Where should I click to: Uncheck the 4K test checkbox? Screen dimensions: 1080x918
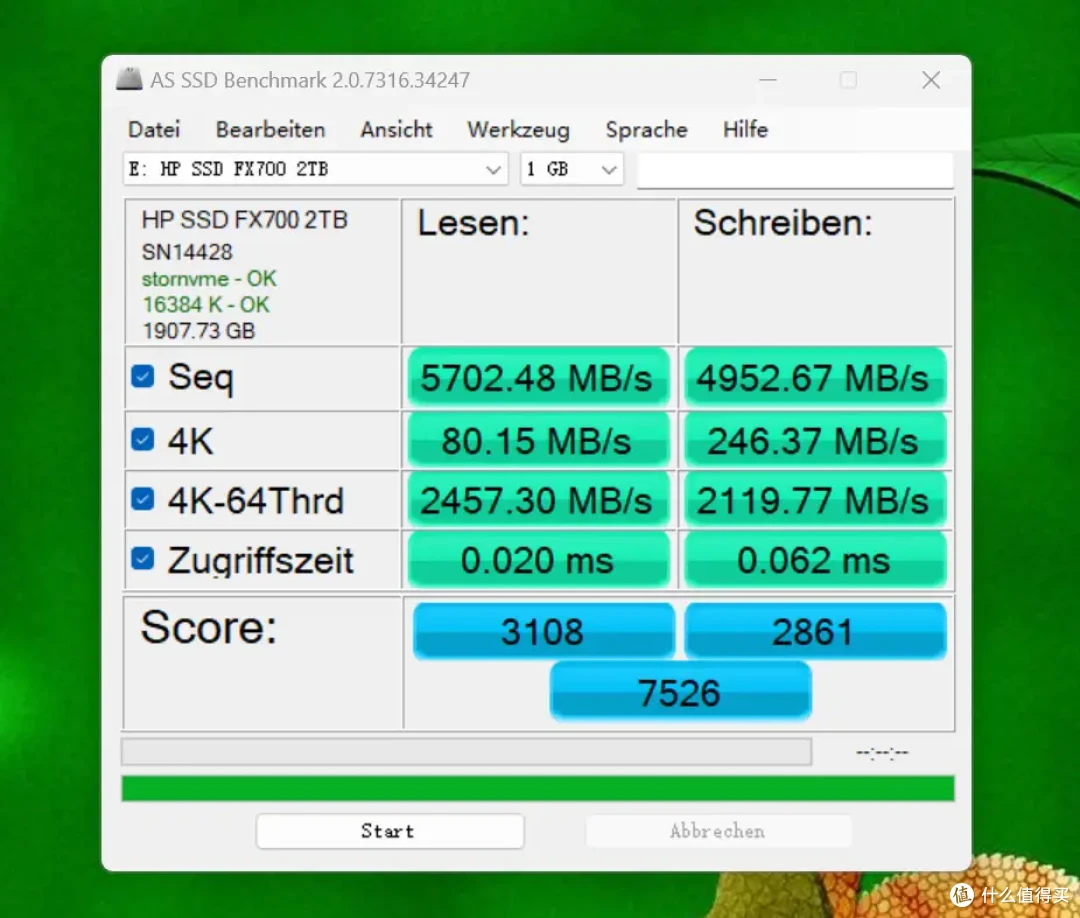pyautogui.click(x=143, y=439)
